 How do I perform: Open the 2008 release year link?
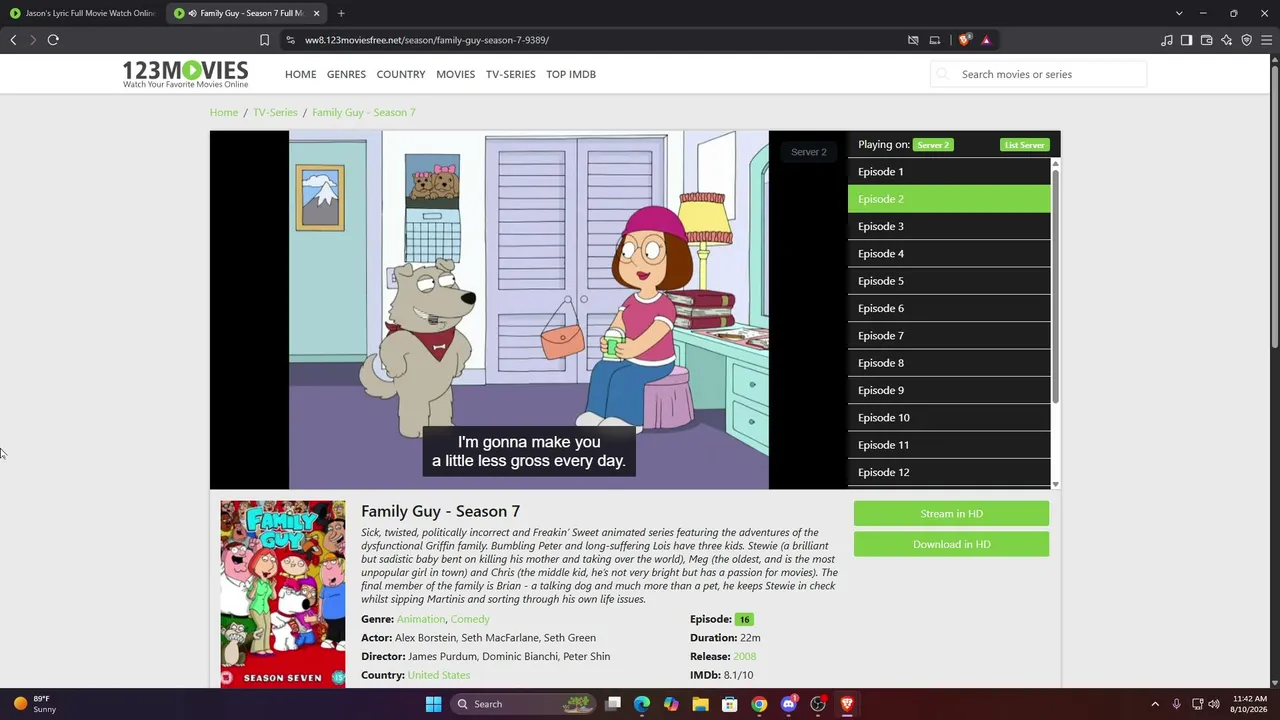[745, 656]
